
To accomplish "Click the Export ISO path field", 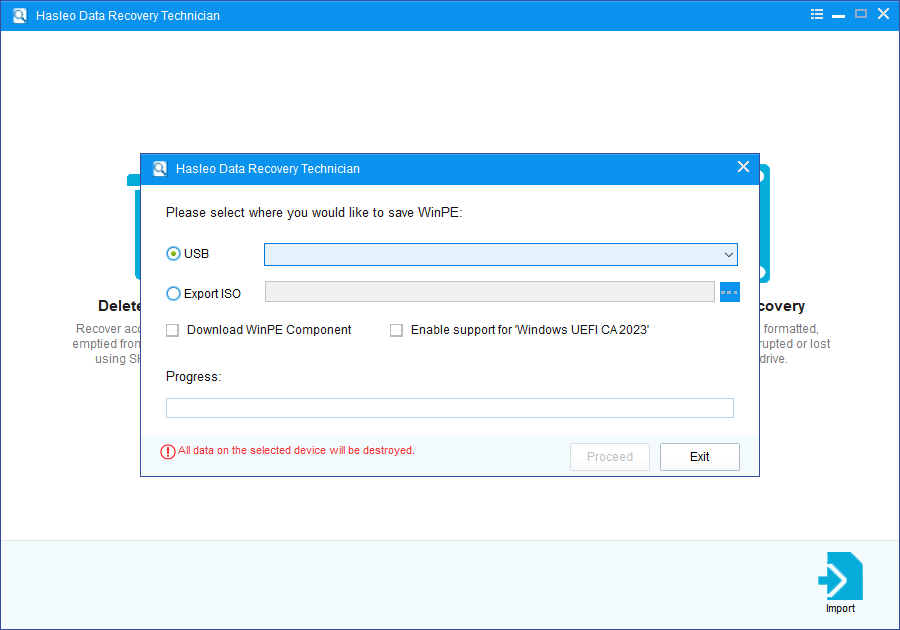I will (490, 292).
